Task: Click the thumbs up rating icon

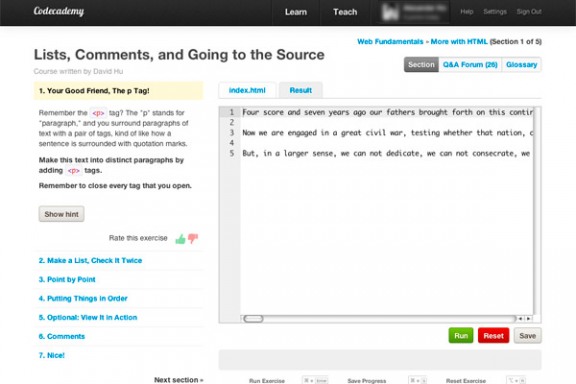Action: (180, 239)
